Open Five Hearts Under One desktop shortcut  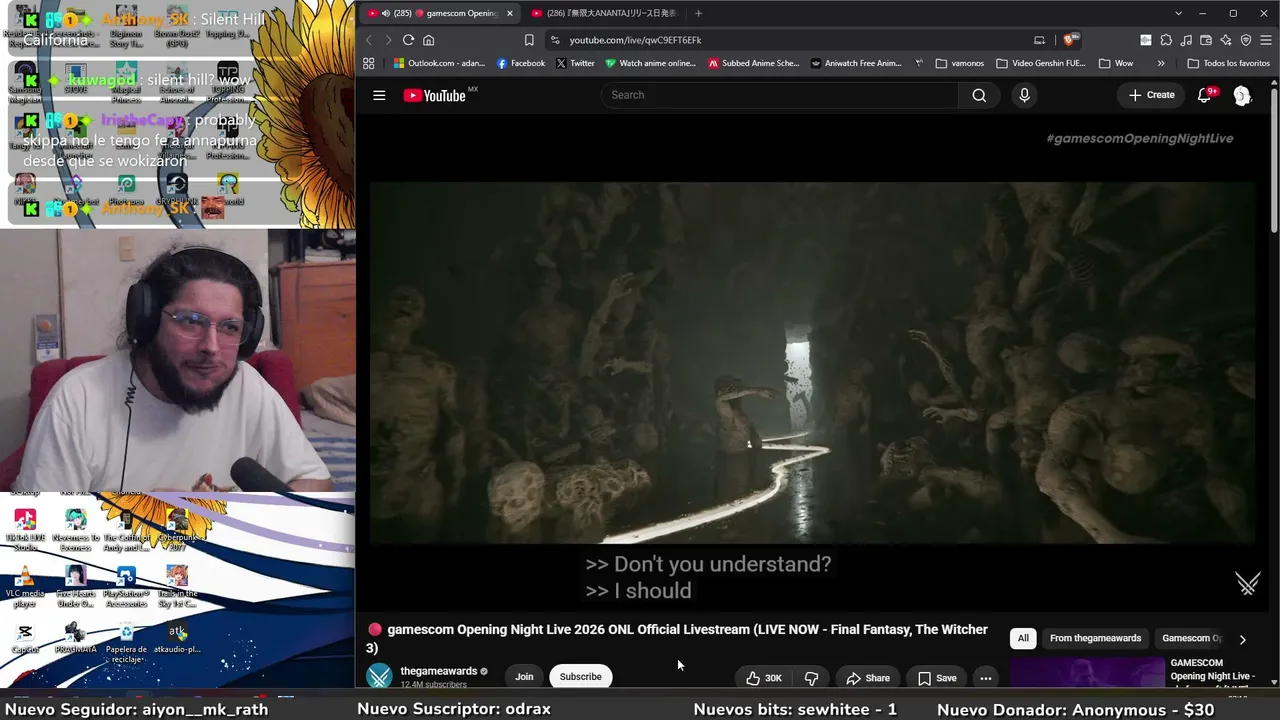tap(75, 587)
